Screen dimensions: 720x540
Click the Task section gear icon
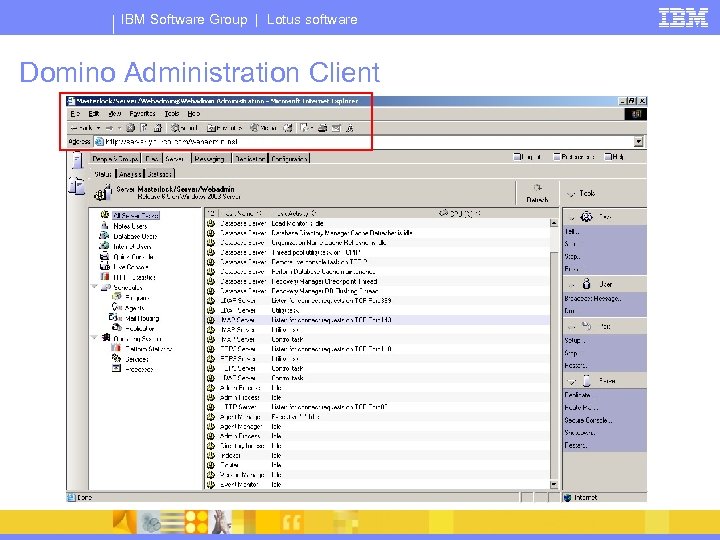(586, 216)
